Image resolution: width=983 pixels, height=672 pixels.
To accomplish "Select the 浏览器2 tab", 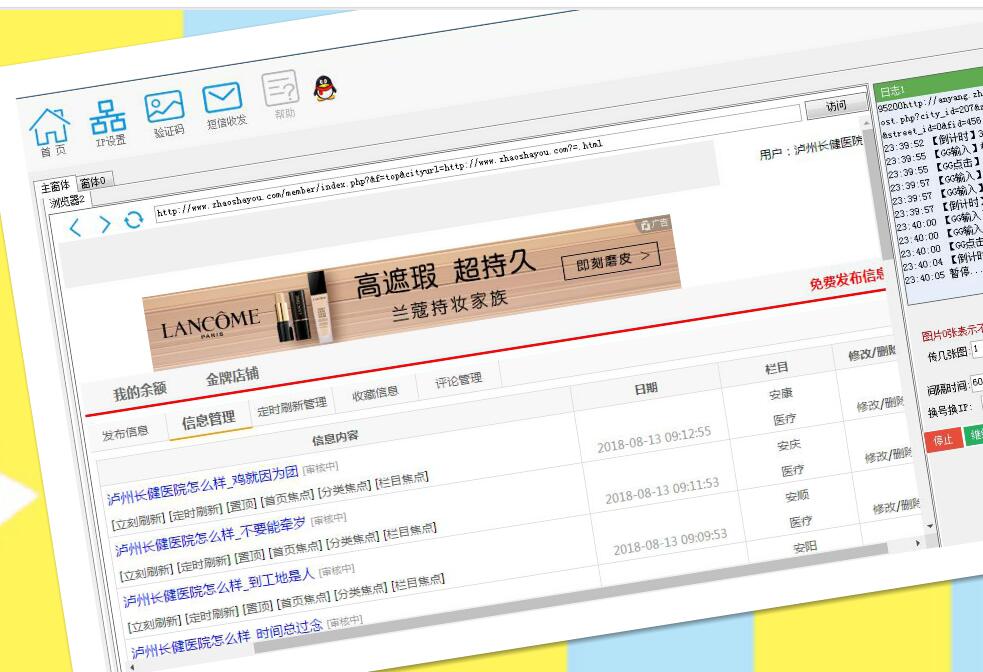I will 68,201.
